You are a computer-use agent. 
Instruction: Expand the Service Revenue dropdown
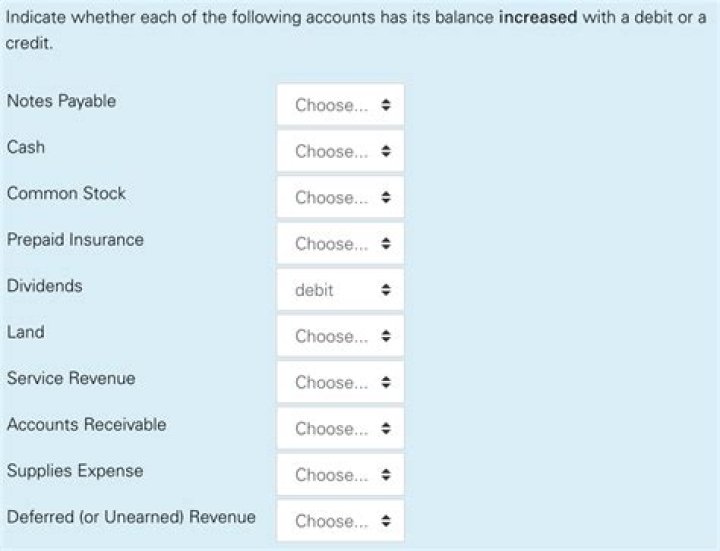(x=340, y=382)
